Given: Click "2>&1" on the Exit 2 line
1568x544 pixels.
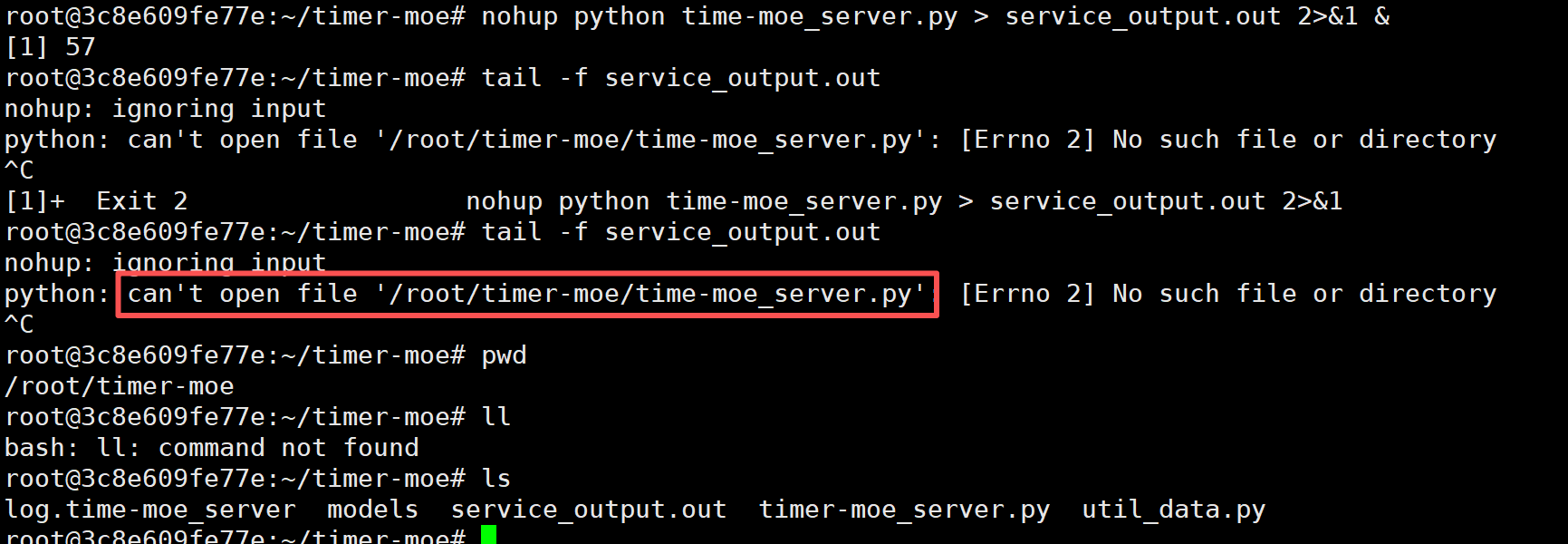Looking at the screenshot, I should pyautogui.click(x=1312, y=201).
